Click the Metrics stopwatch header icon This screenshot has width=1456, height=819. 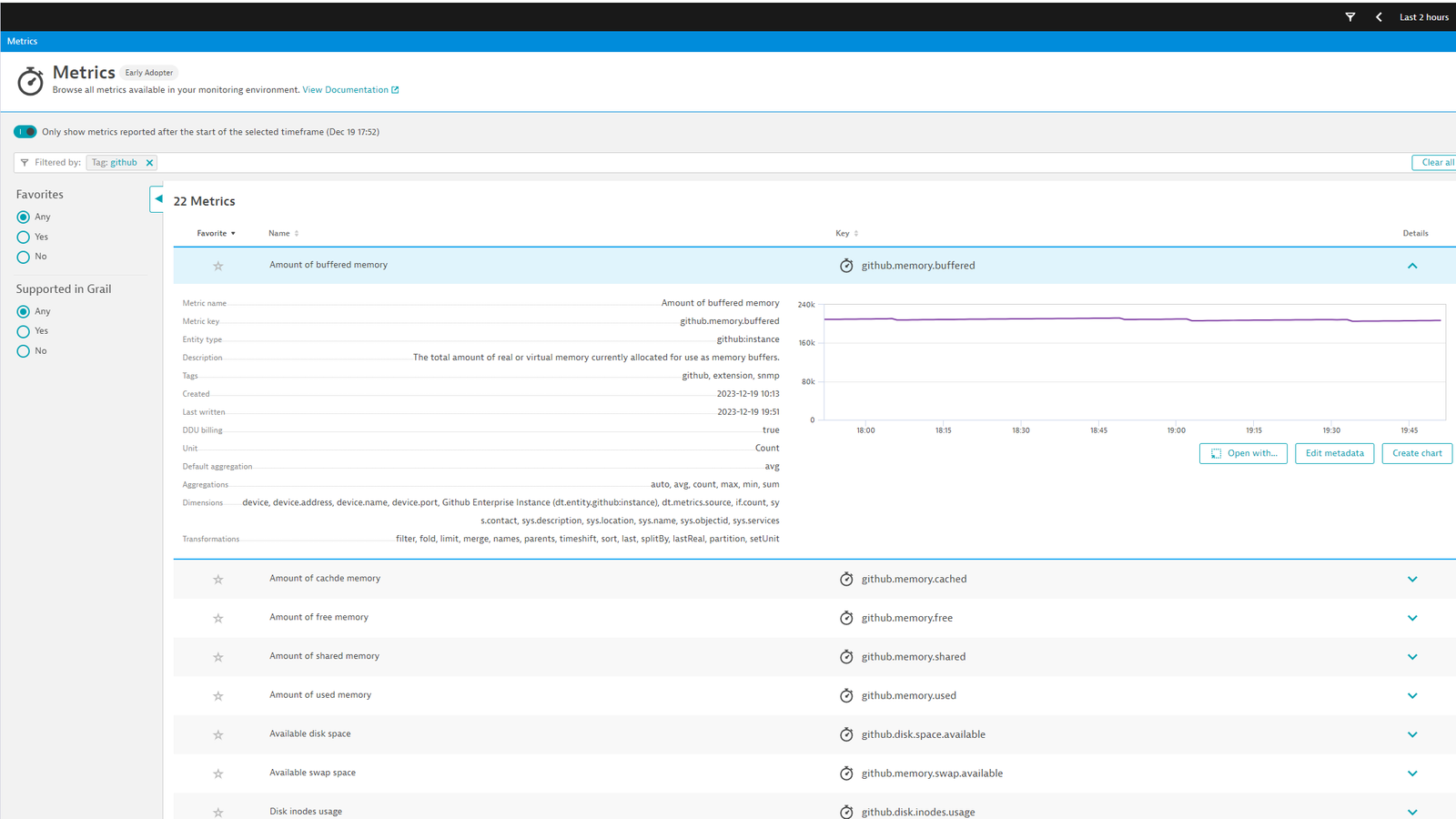[x=30, y=81]
